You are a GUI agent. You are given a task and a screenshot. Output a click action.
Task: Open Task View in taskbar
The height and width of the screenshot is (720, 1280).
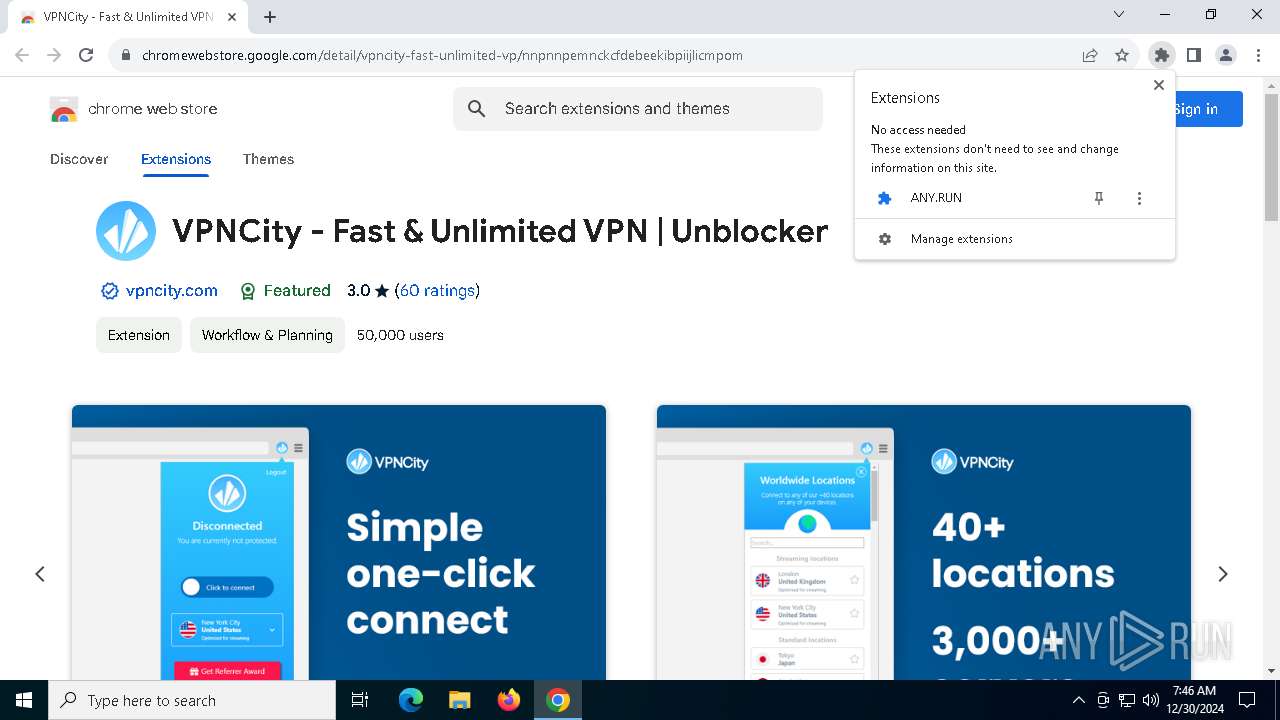coord(360,700)
